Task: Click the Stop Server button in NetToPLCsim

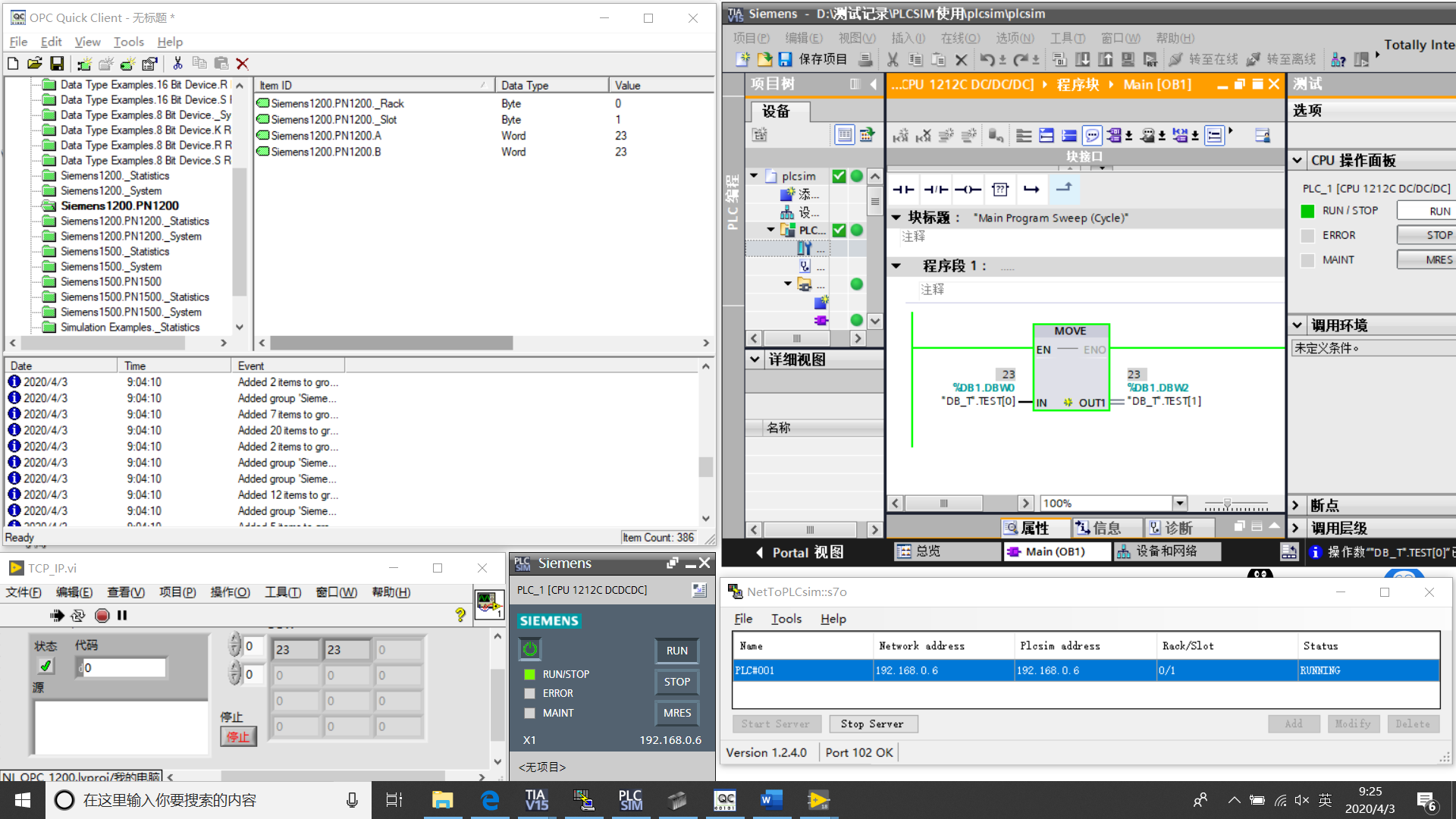Action: click(x=873, y=723)
